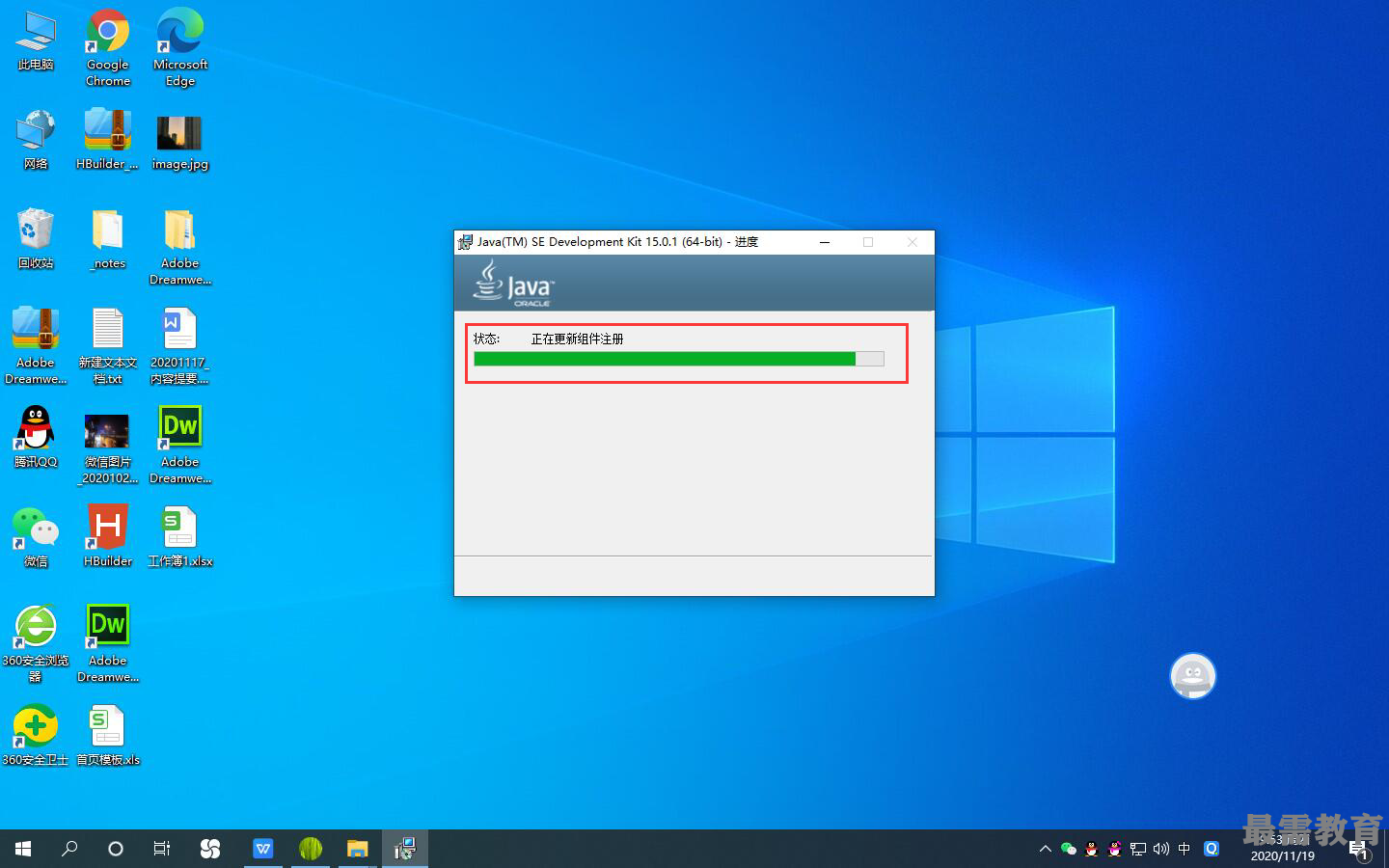Select the yellow Adobe Dreamweaver folder
Viewport: 1389px width, 868px height.
pyautogui.click(x=180, y=248)
